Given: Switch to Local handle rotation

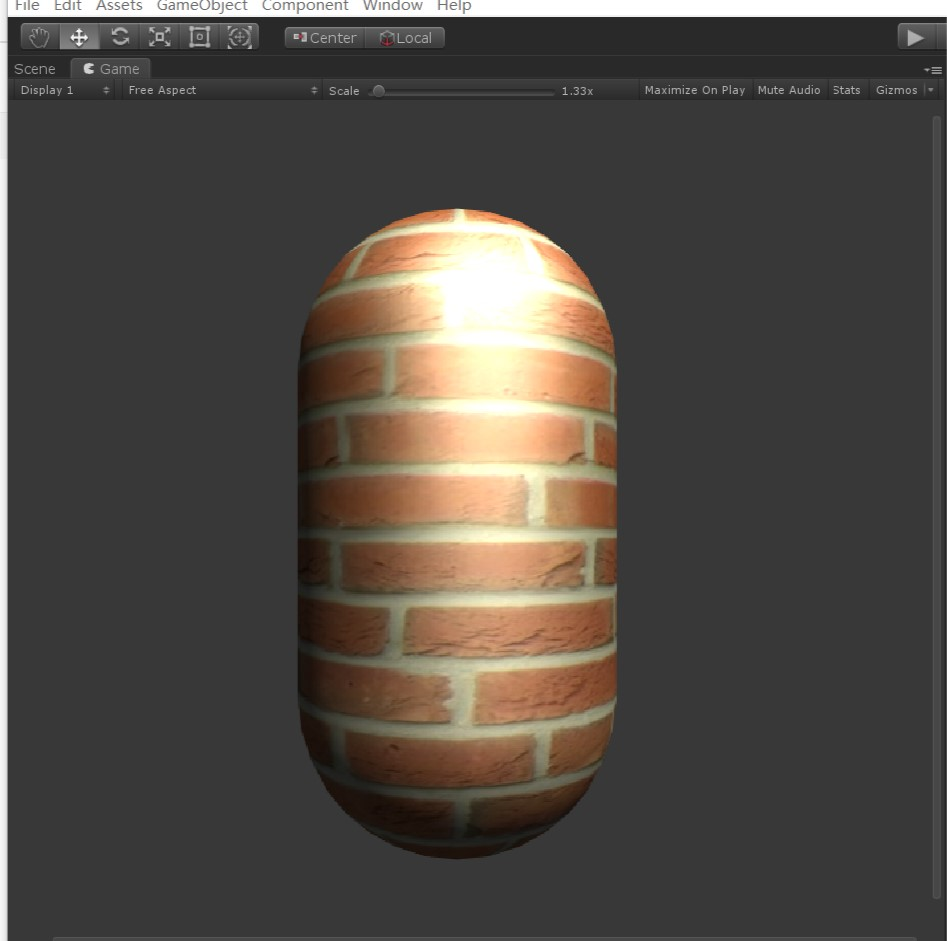Looking at the screenshot, I should [x=405, y=37].
